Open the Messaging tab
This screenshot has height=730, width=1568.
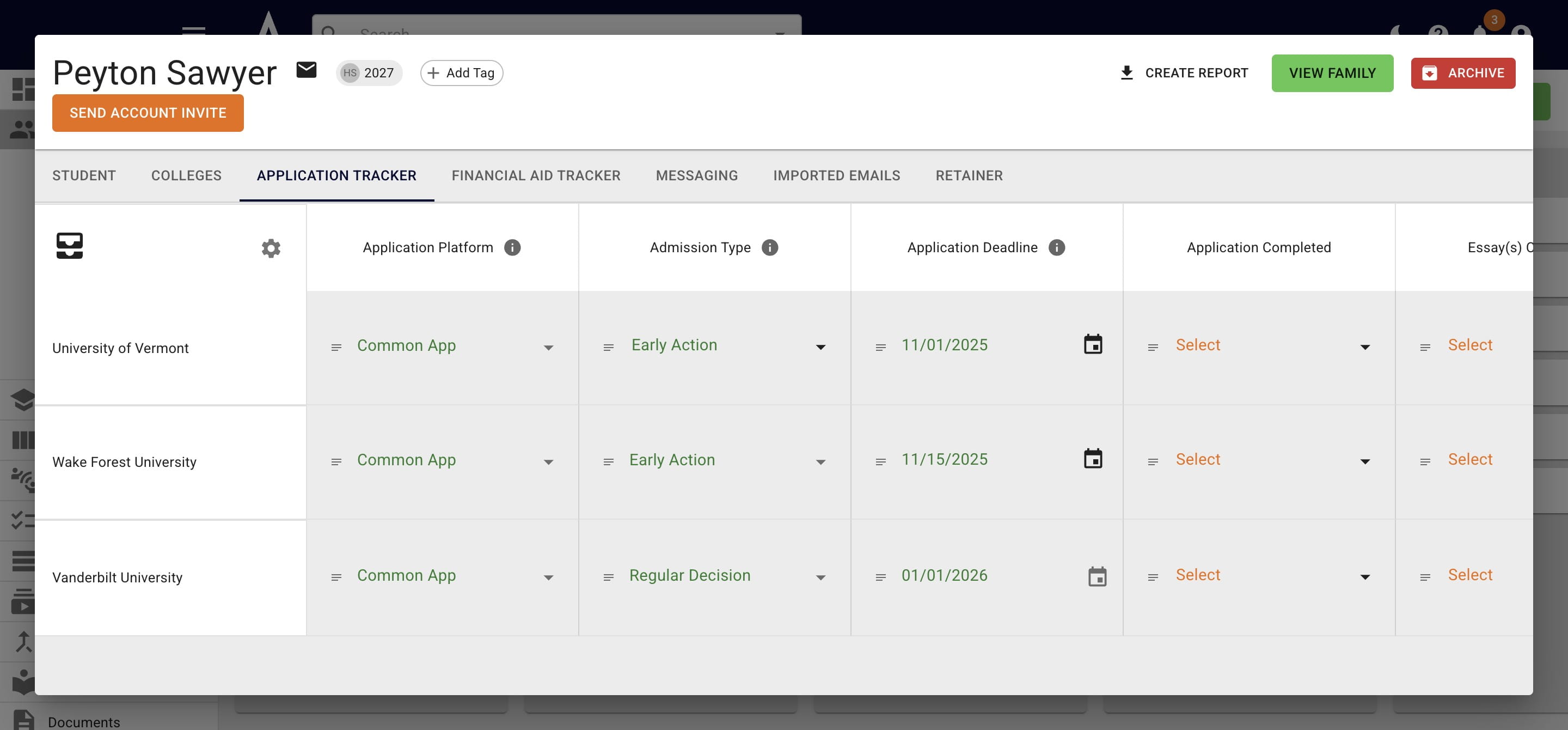(x=697, y=175)
